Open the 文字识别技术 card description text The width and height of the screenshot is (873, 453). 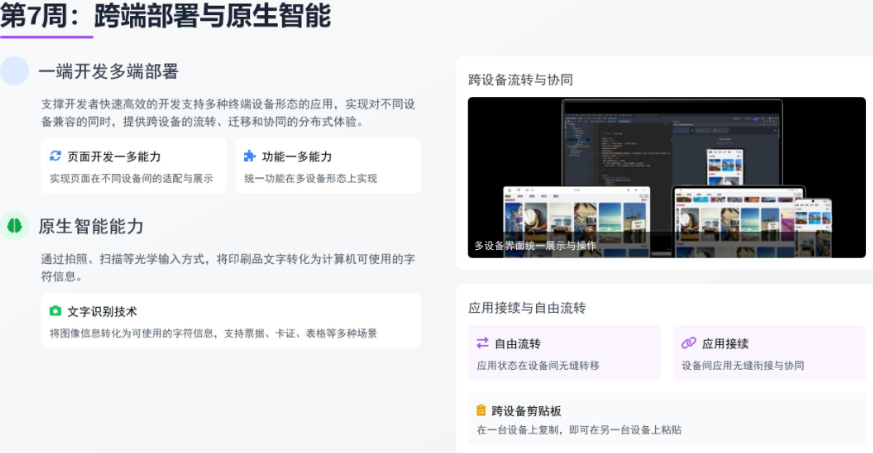coord(213,333)
